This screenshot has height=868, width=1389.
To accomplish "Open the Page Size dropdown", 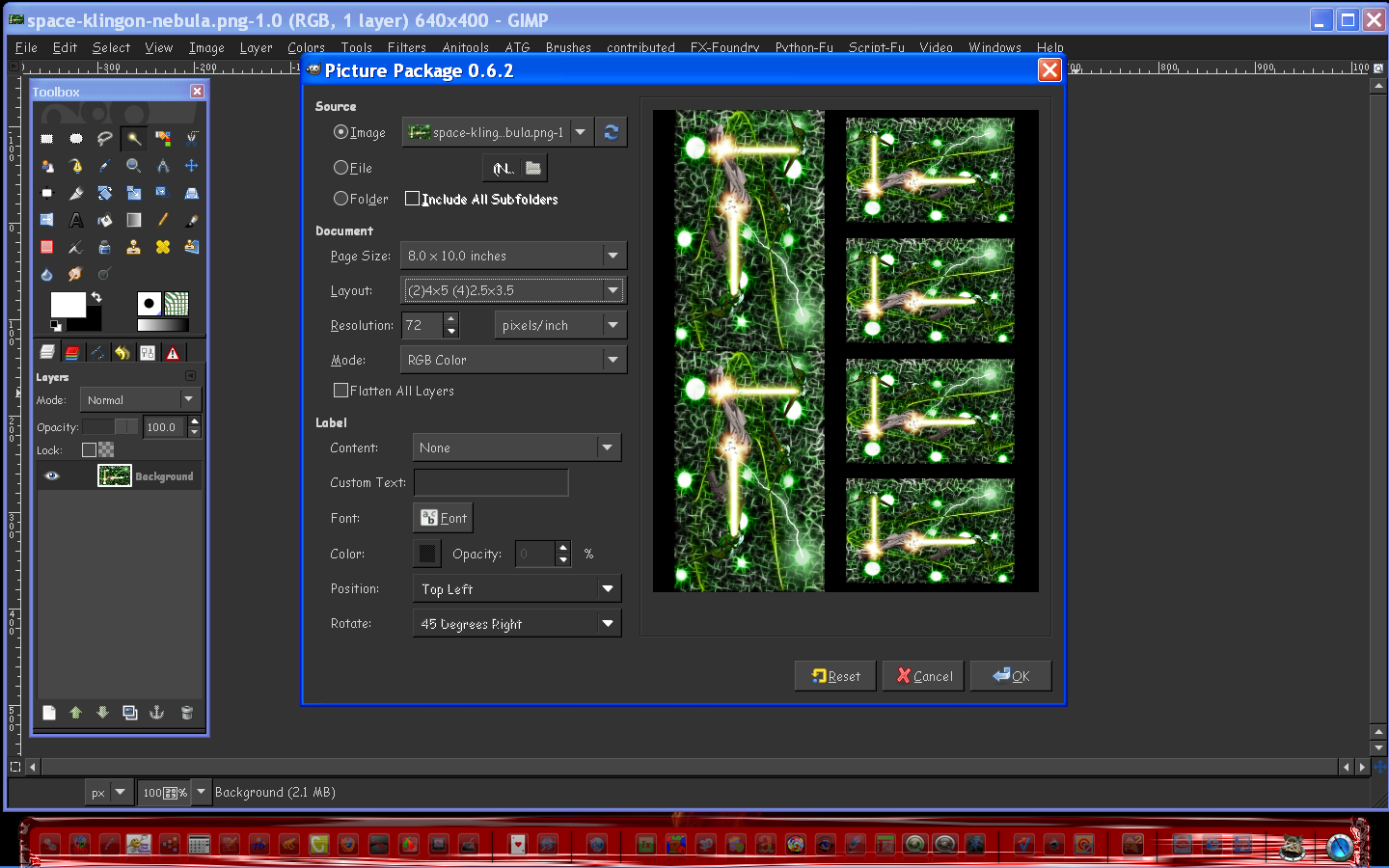I will [x=513, y=256].
